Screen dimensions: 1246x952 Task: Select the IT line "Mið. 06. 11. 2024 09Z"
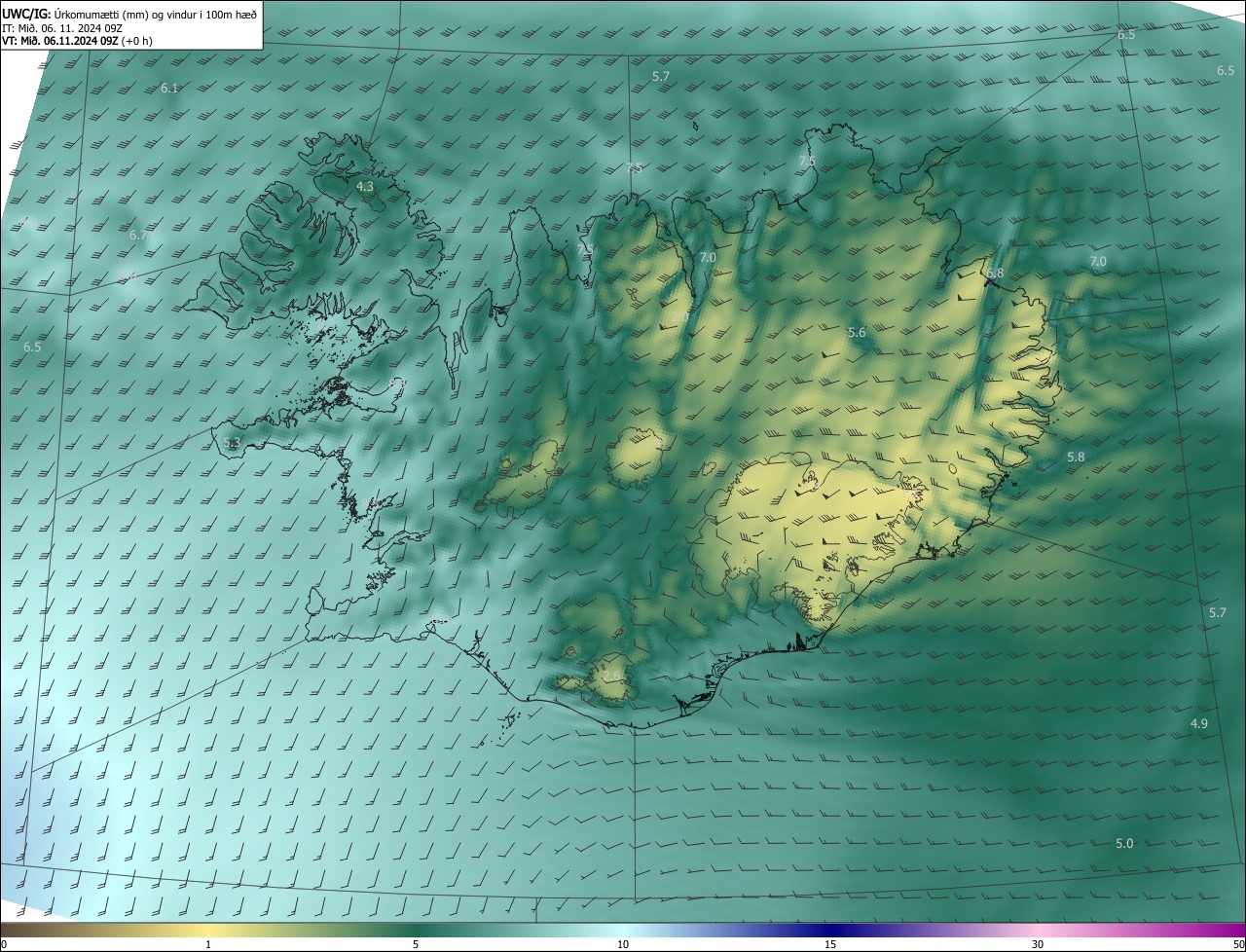(71, 28)
